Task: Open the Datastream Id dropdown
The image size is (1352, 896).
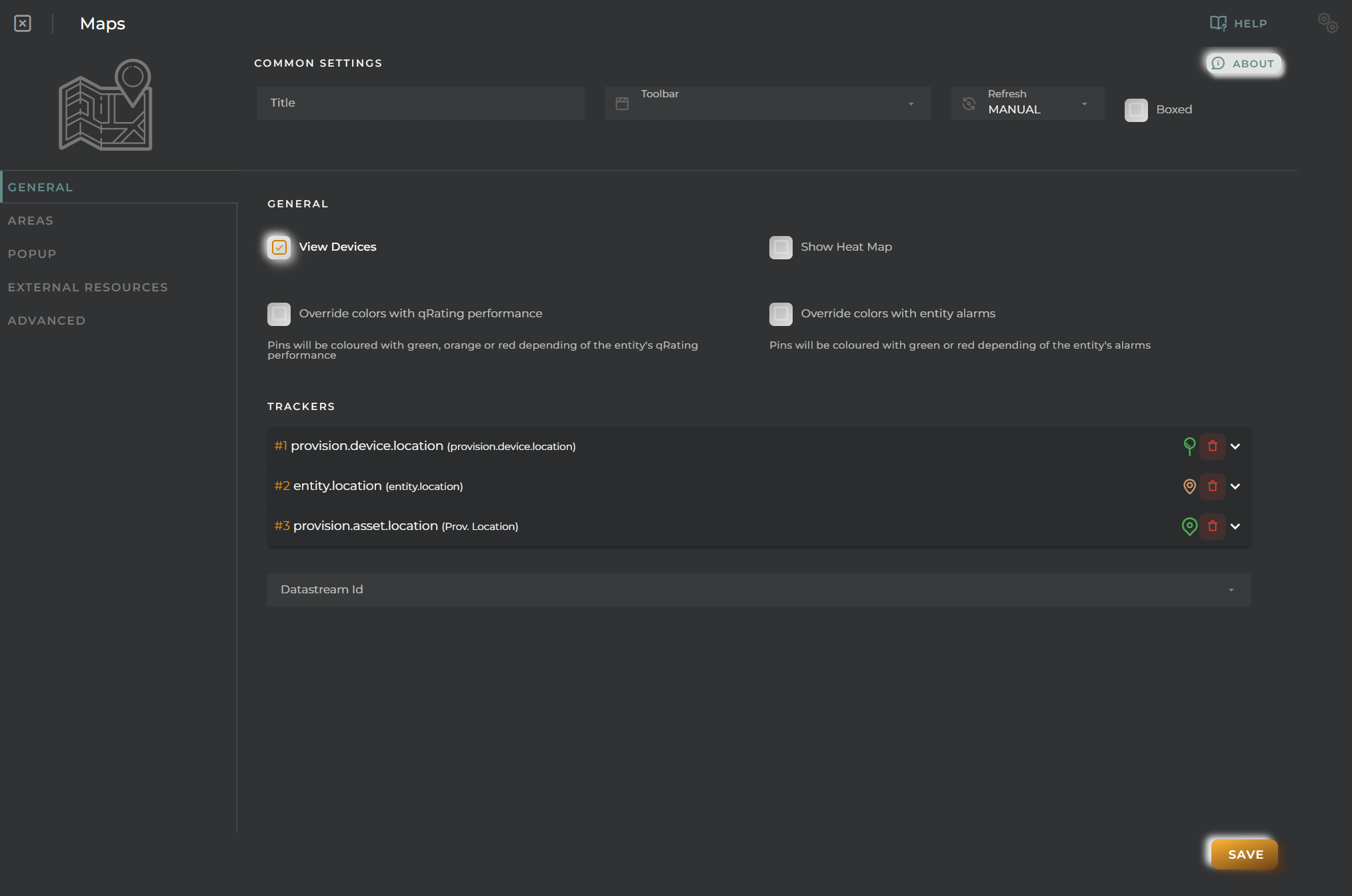Action: click(x=759, y=590)
